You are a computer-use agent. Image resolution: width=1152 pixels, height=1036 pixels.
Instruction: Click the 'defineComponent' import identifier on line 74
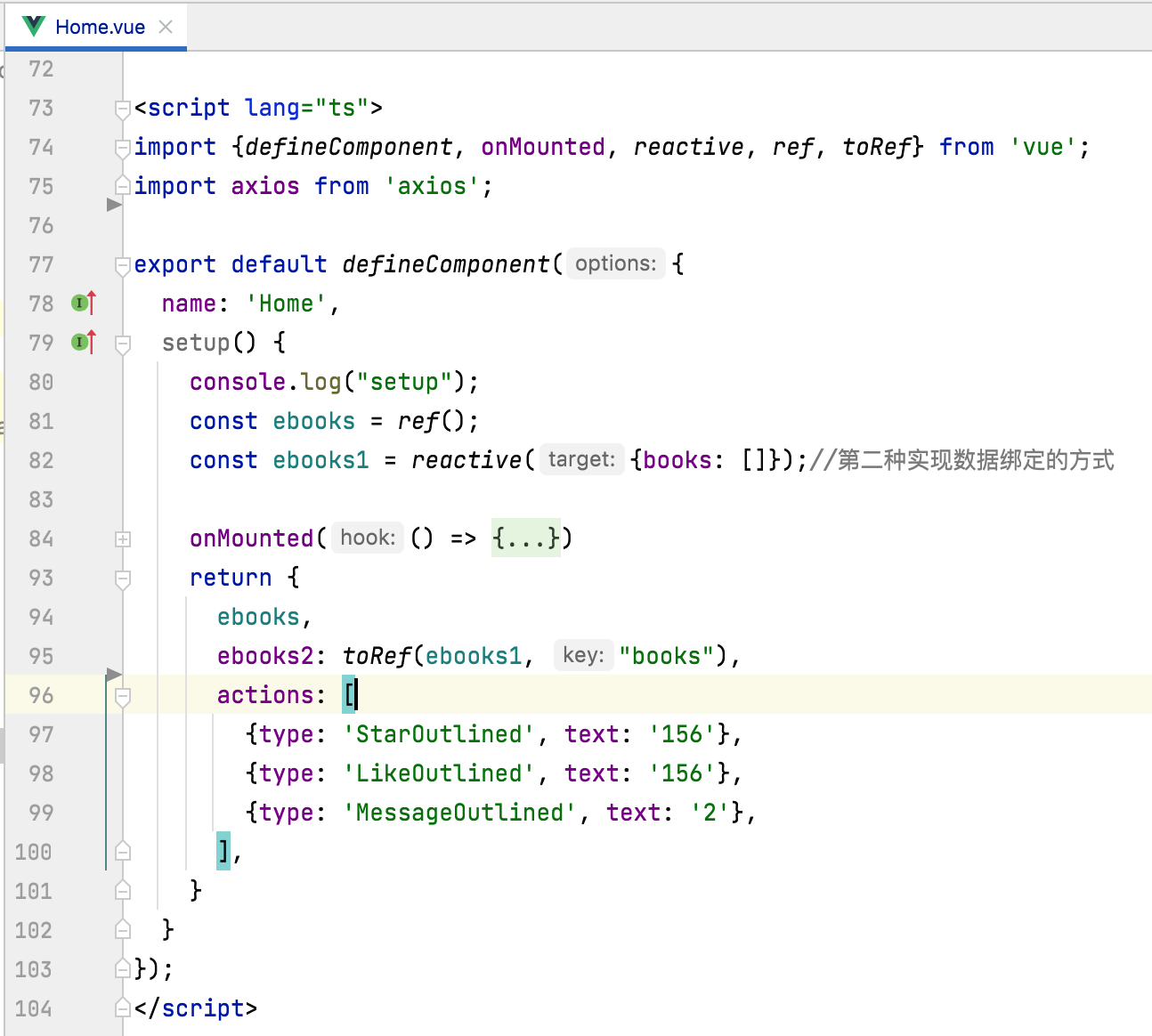349,147
